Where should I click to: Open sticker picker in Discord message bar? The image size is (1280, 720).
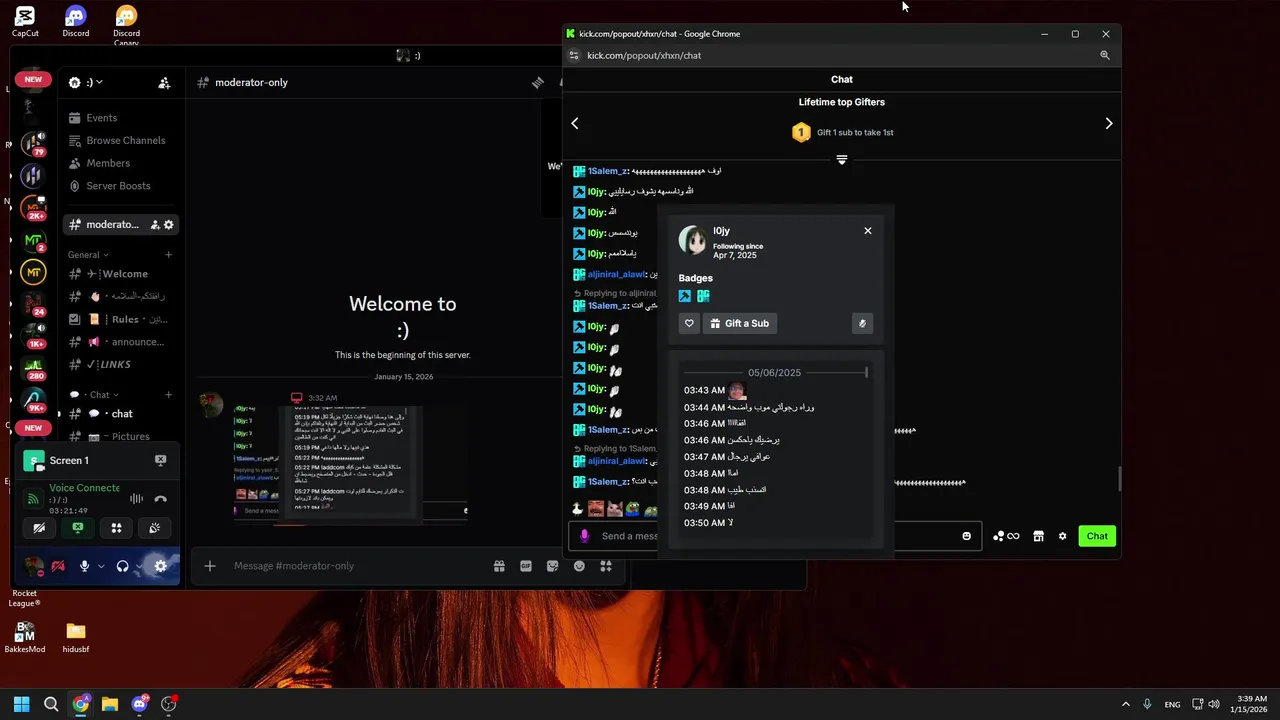coord(552,566)
